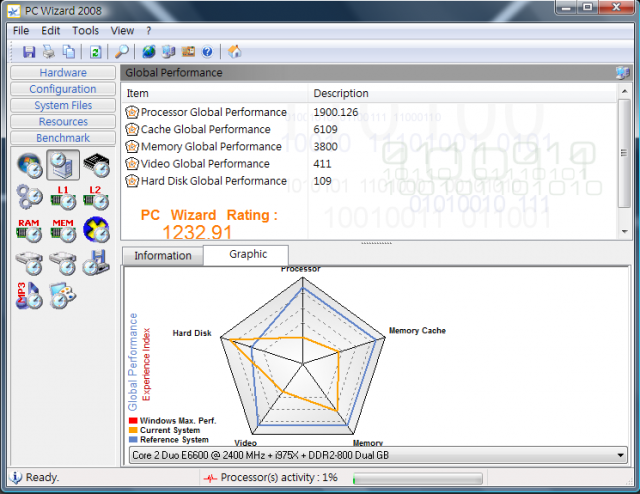Select the paint palette benchmark icon

coord(62,296)
